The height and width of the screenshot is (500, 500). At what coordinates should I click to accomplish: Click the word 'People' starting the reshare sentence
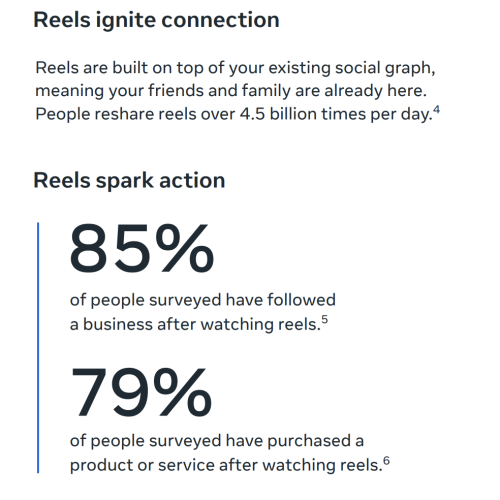coord(63,115)
